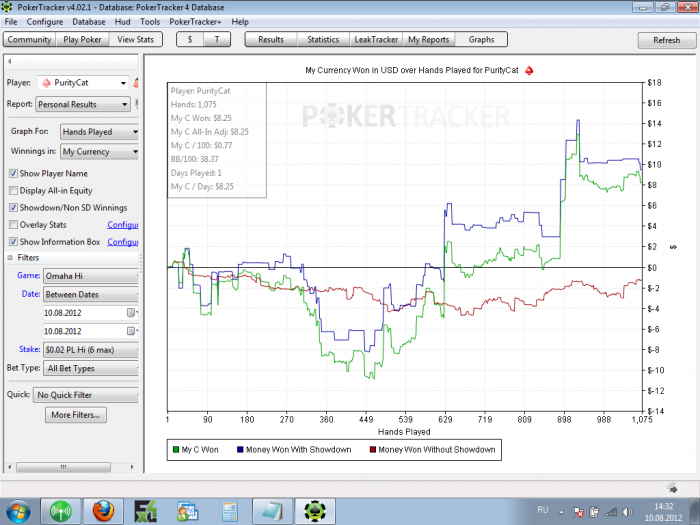700x525 pixels.
Task: Open calendar picker for first date field
Action: click(131, 312)
